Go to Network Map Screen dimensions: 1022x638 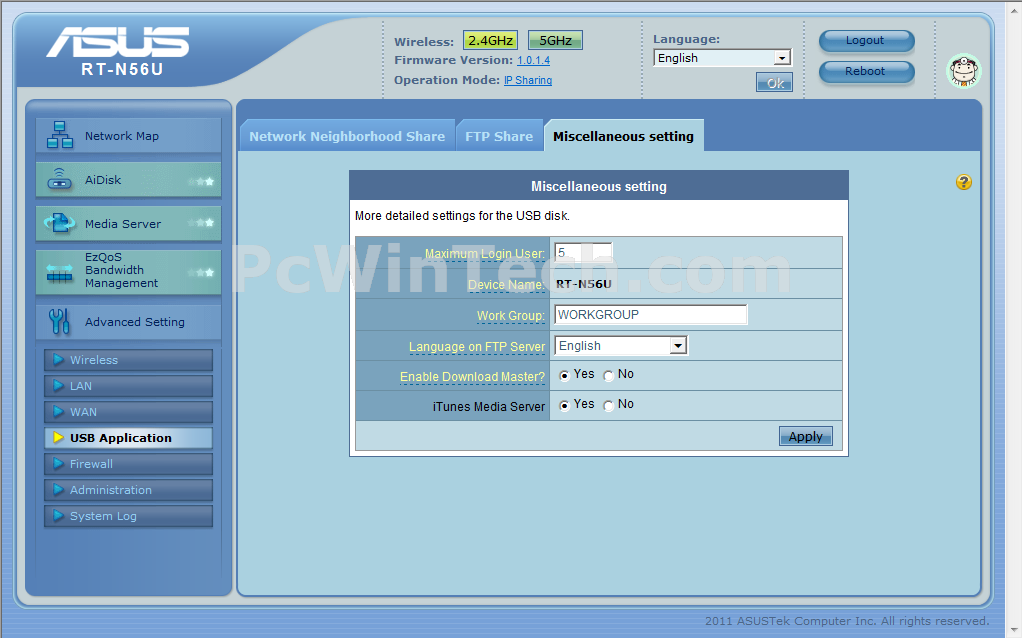pos(128,136)
